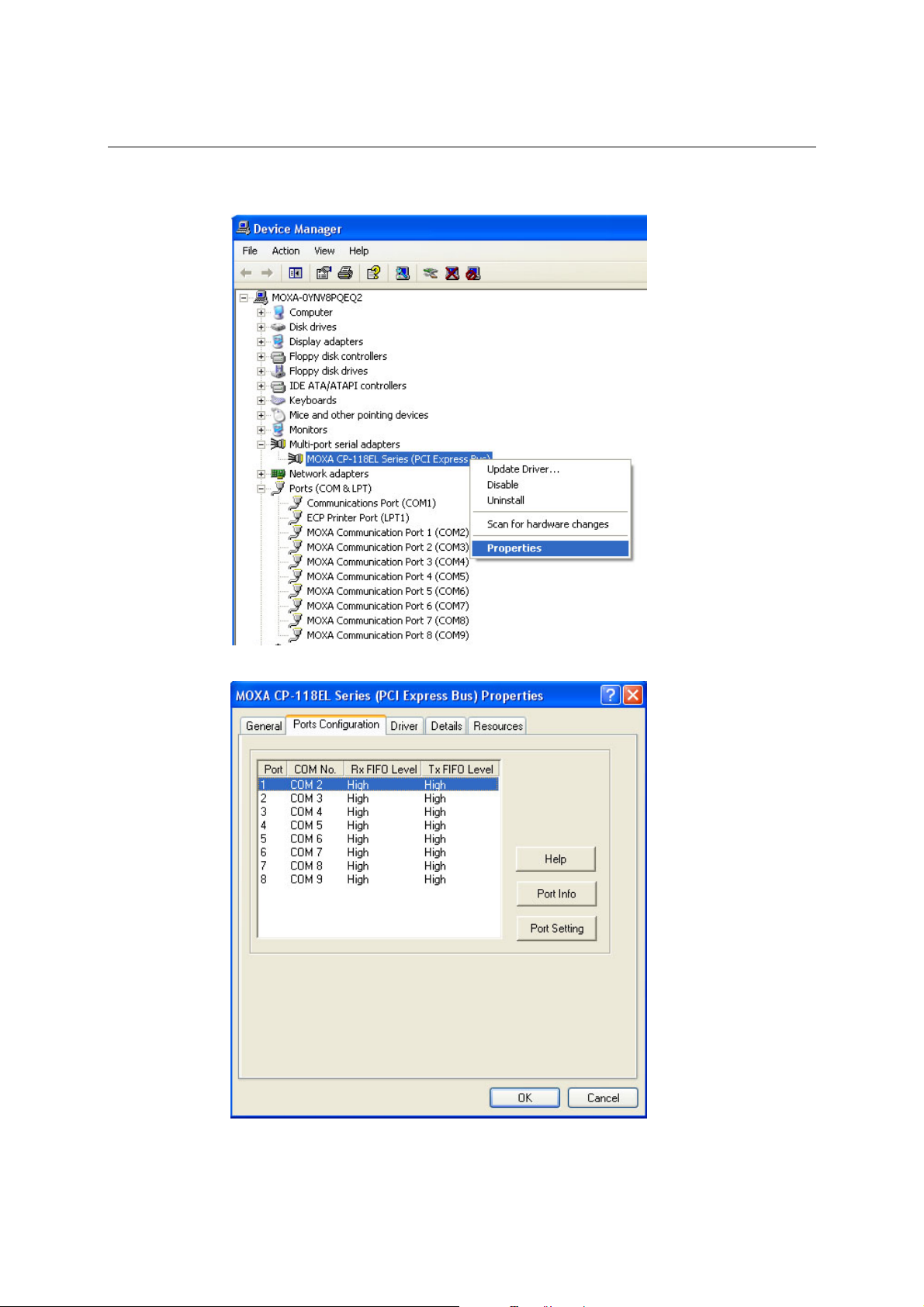Open the Action menu
This screenshot has height=1307, width=924.
(286, 251)
